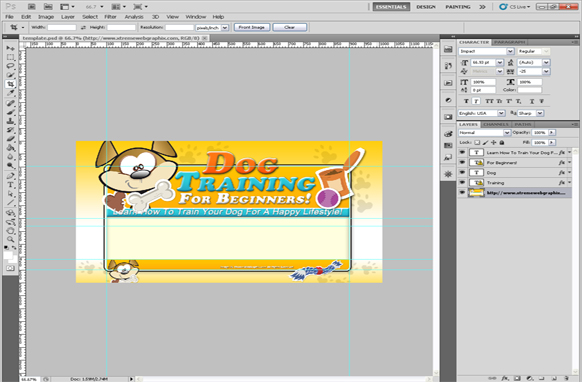This screenshot has width=582, height=382.
Task: Swap foreground and background colors
Action: [x=14, y=248]
